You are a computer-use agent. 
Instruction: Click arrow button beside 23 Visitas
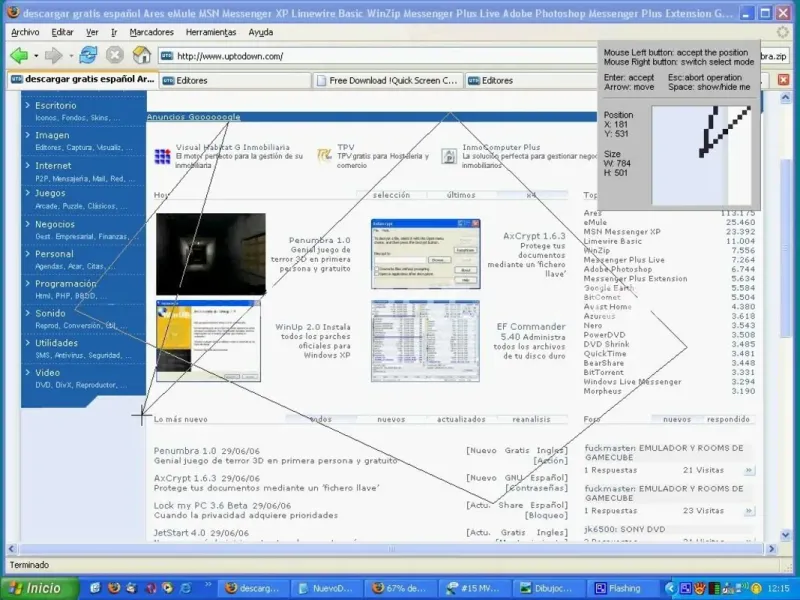point(748,511)
